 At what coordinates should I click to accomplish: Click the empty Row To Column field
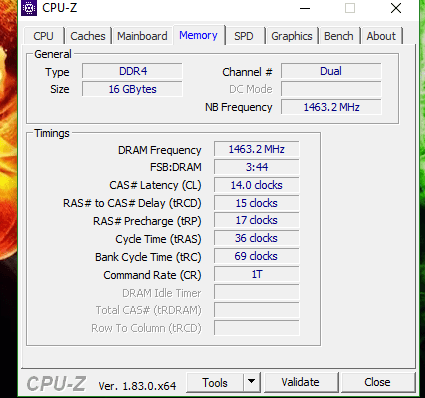[x=256, y=328]
